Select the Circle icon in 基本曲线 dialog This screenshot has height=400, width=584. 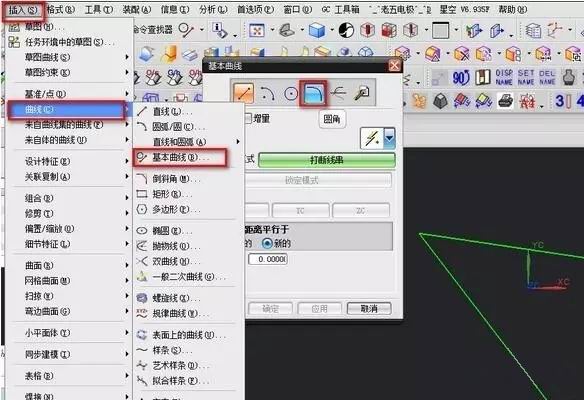coord(291,93)
